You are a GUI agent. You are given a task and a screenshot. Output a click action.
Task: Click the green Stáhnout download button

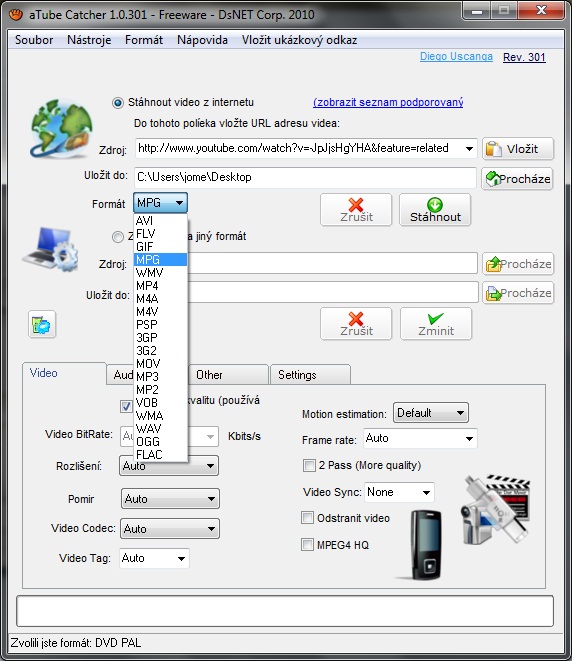435,210
